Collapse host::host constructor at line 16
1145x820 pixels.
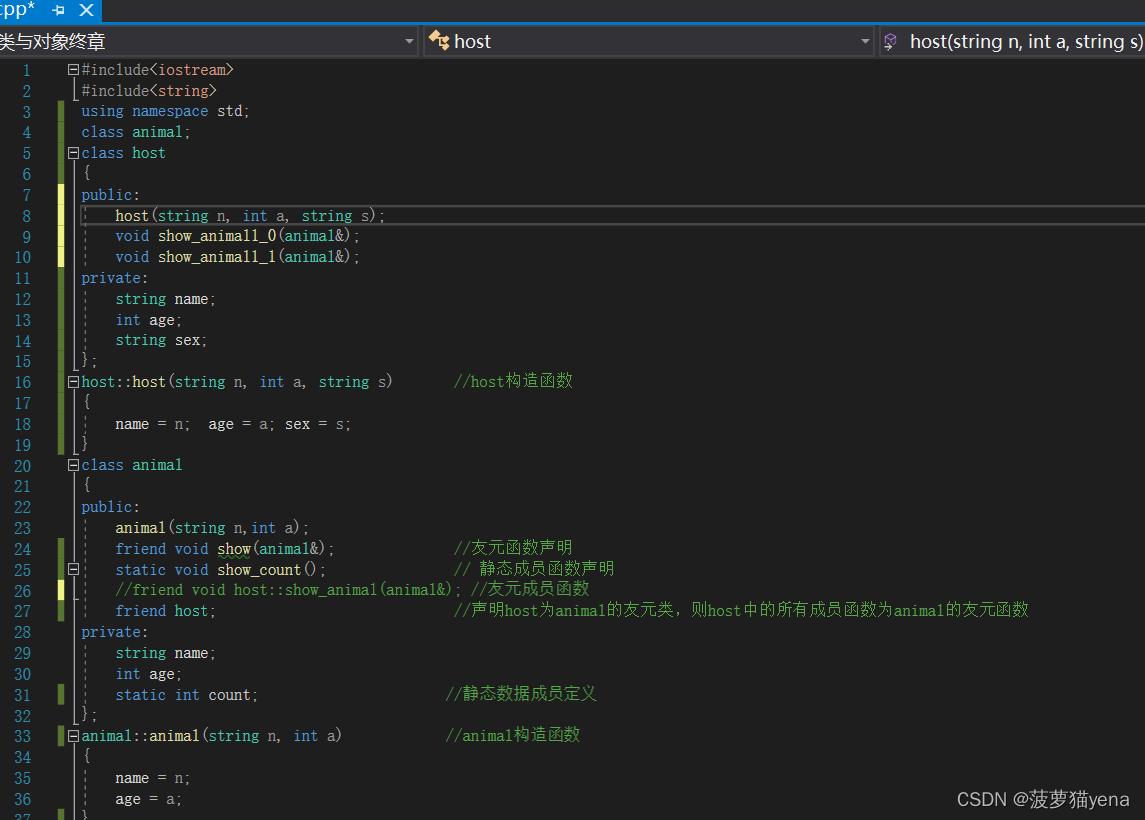(x=73, y=382)
